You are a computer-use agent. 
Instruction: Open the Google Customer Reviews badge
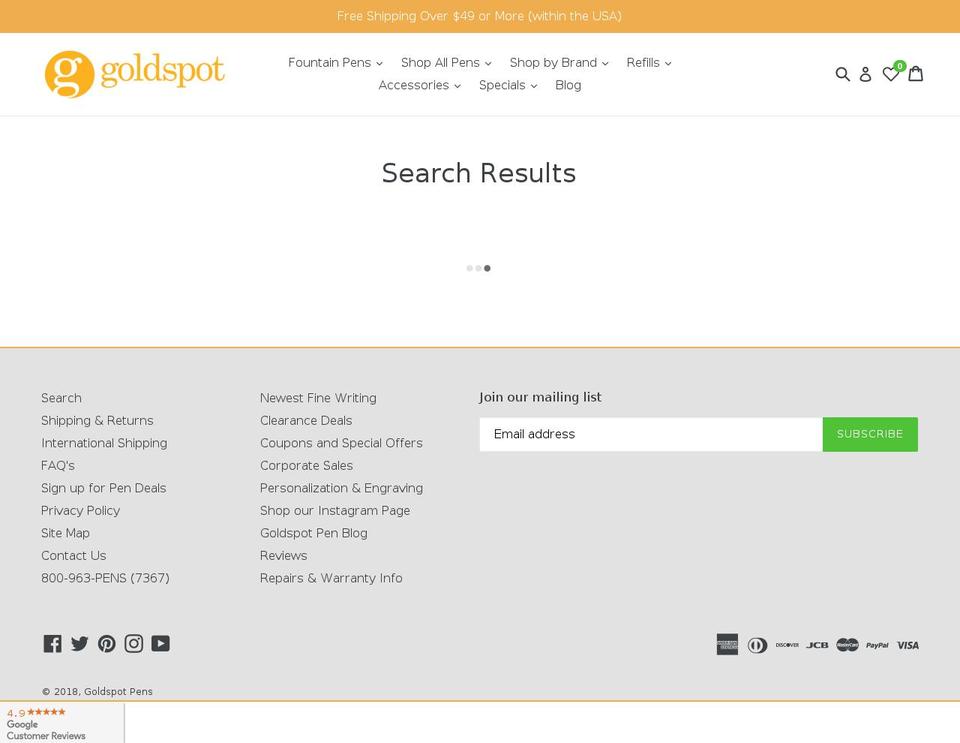[x=62, y=723]
